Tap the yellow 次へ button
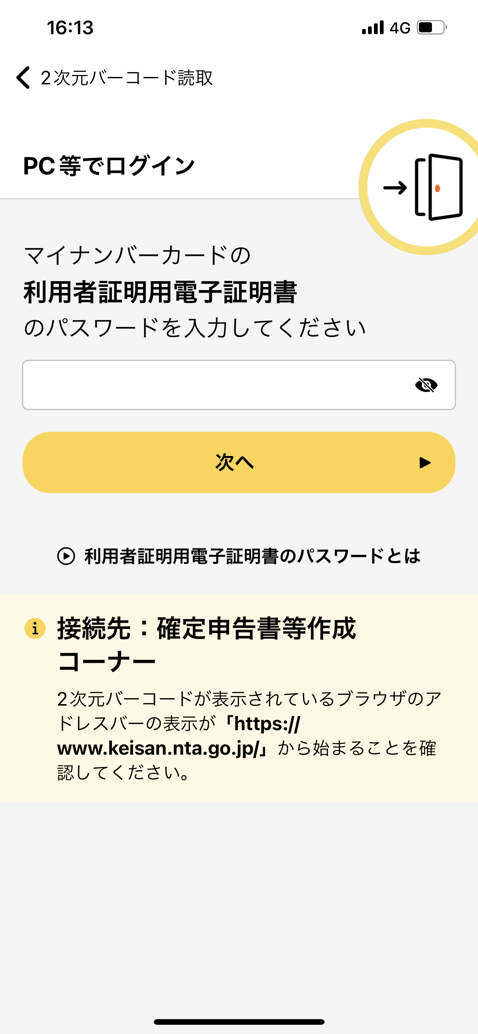The width and height of the screenshot is (478, 1034). click(239, 463)
